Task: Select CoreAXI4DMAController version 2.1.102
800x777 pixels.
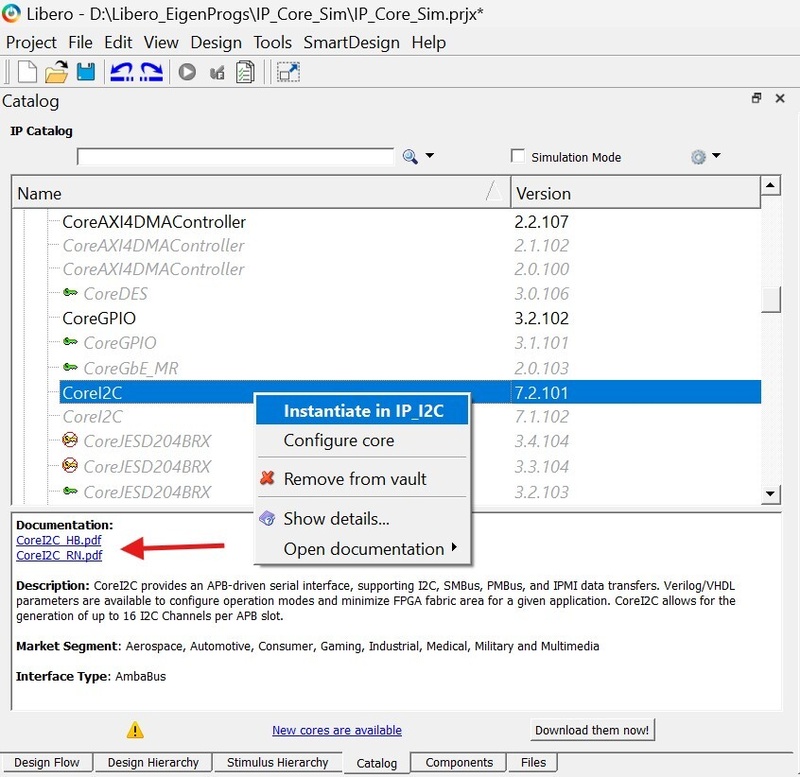Action: pyautogui.click(x=410, y=245)
